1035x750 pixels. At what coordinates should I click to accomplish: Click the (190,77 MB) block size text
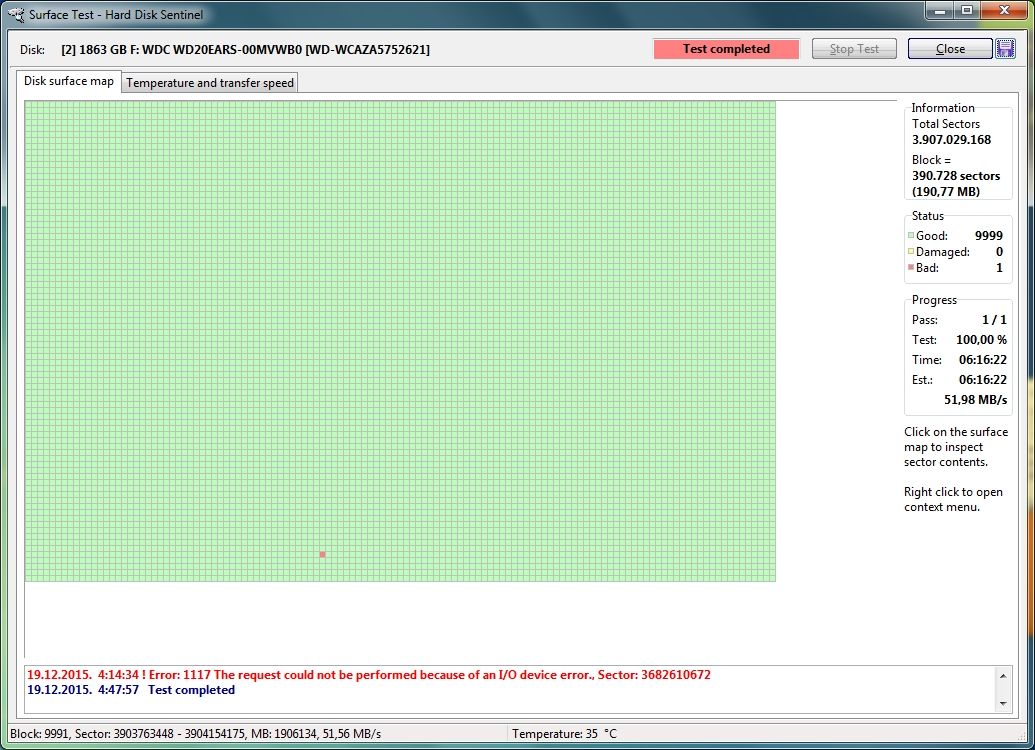[946, 191]
